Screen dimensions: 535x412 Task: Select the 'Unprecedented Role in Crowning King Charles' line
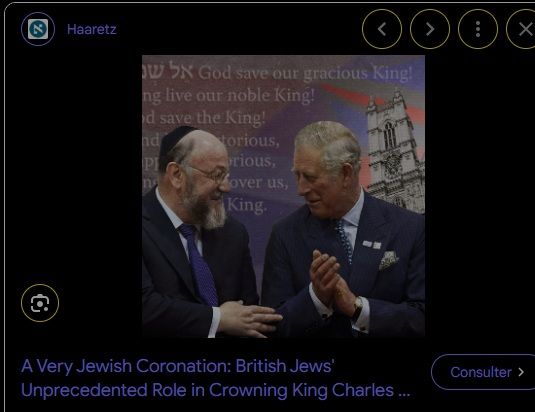coord(215,390)
